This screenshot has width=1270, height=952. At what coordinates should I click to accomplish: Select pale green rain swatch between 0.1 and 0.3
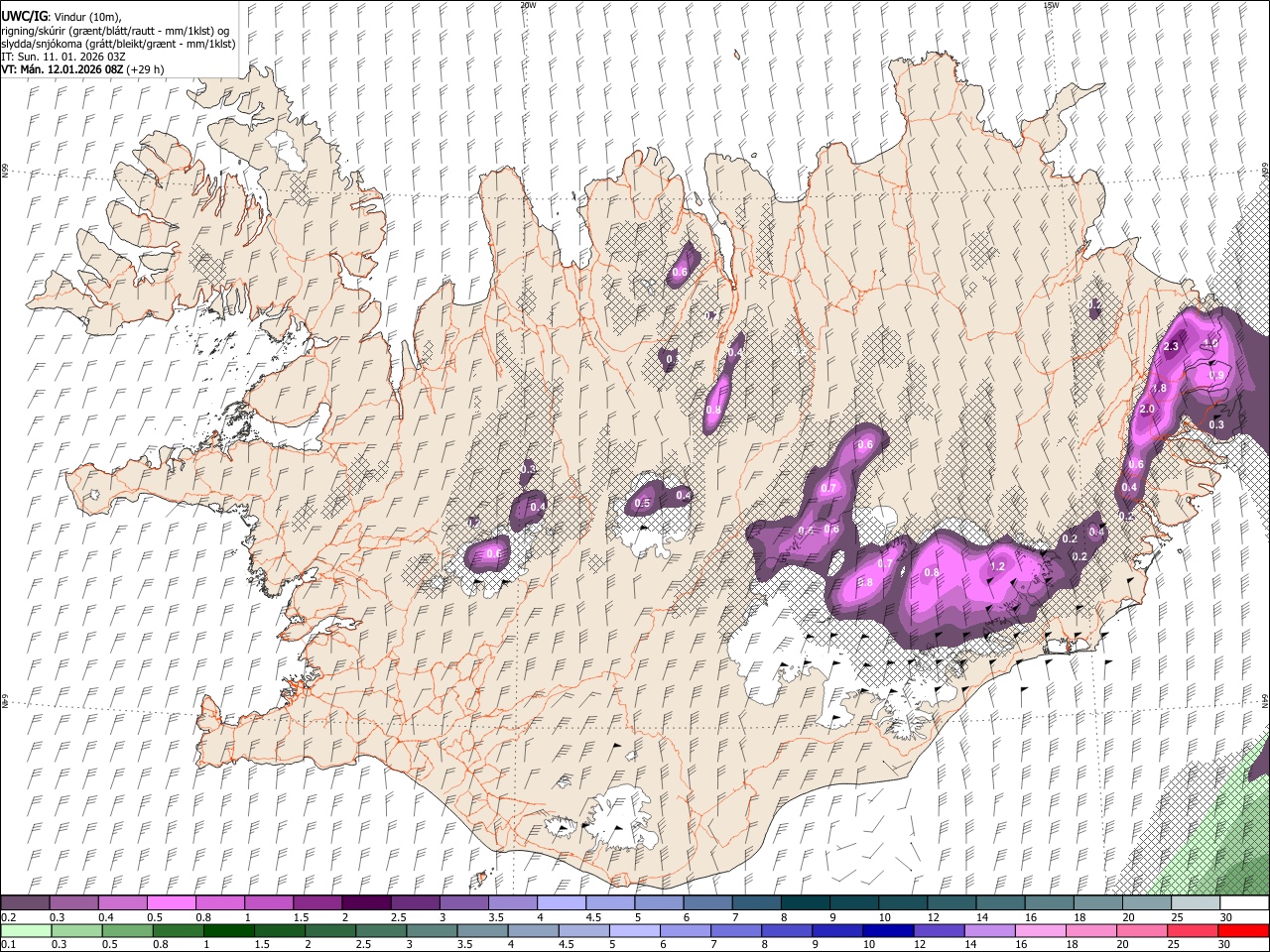tap(25, 931)
